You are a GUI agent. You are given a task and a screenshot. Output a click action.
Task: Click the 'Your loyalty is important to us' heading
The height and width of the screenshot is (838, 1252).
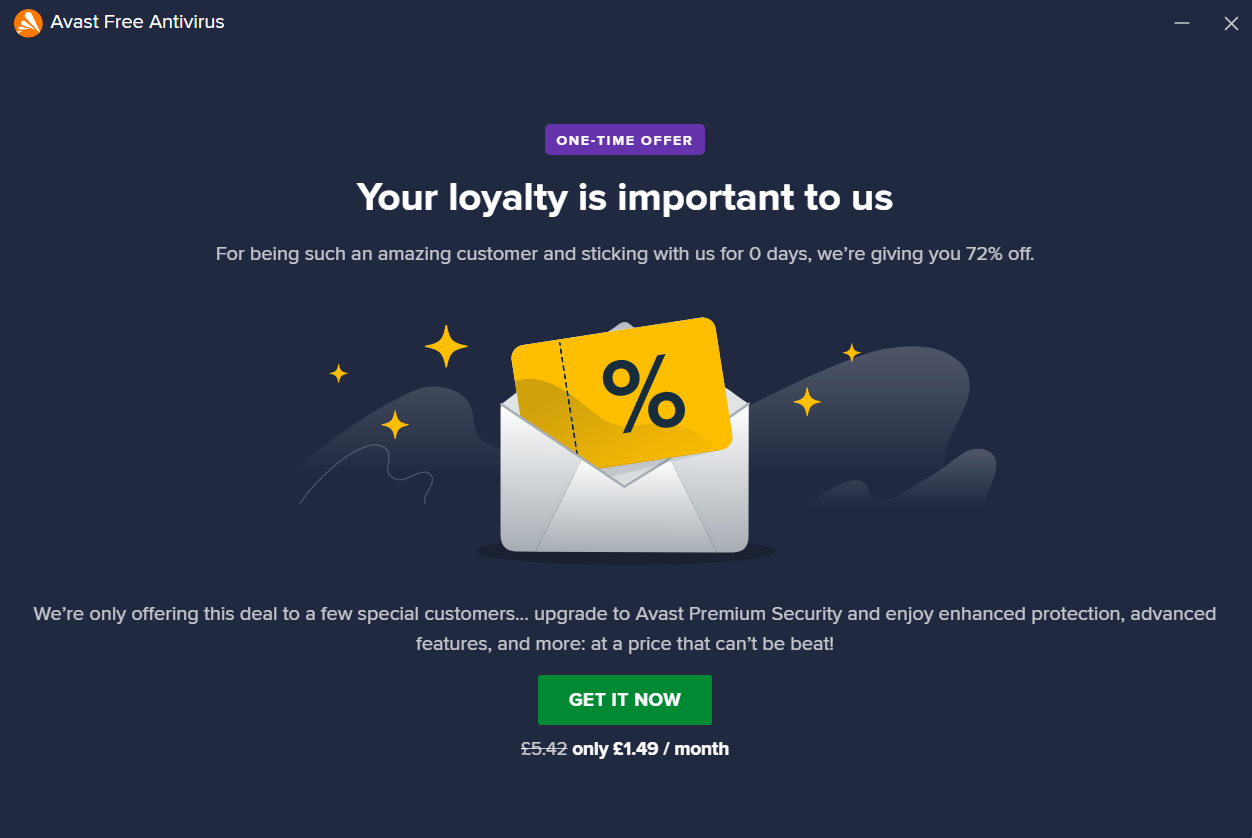tap(625, 197)
